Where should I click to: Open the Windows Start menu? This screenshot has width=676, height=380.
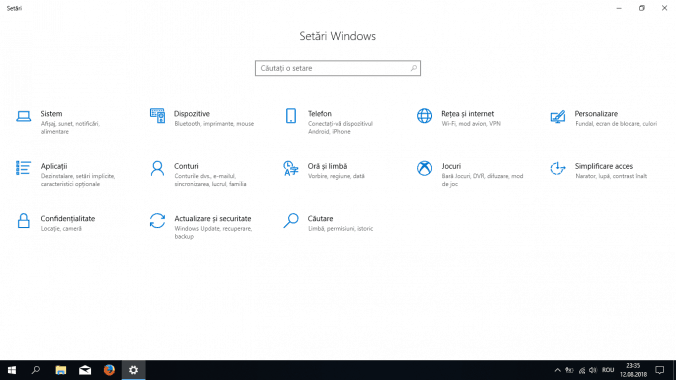coord(12,370)
